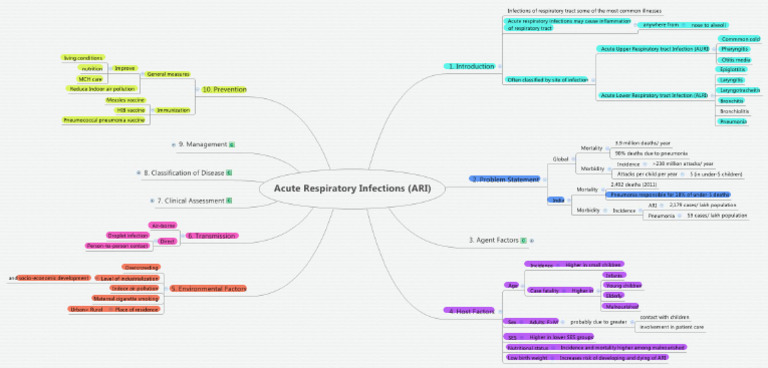Viewport: 768px width, 368px height.
Task: Select the Air-borne node under Transmission
Action: tap(162, 225)
